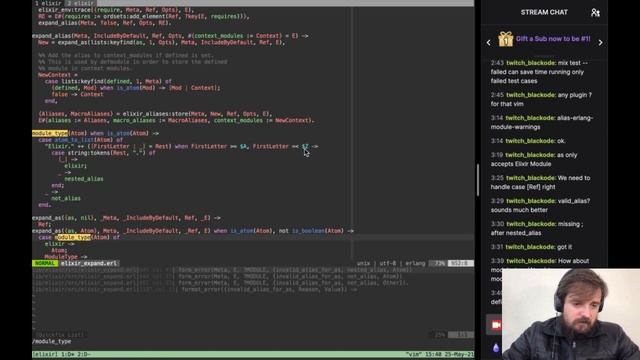Go to next chat banner with right arrow
This screenshot has width=640, height=360.
pyautogui.click(x=600, y=42)
